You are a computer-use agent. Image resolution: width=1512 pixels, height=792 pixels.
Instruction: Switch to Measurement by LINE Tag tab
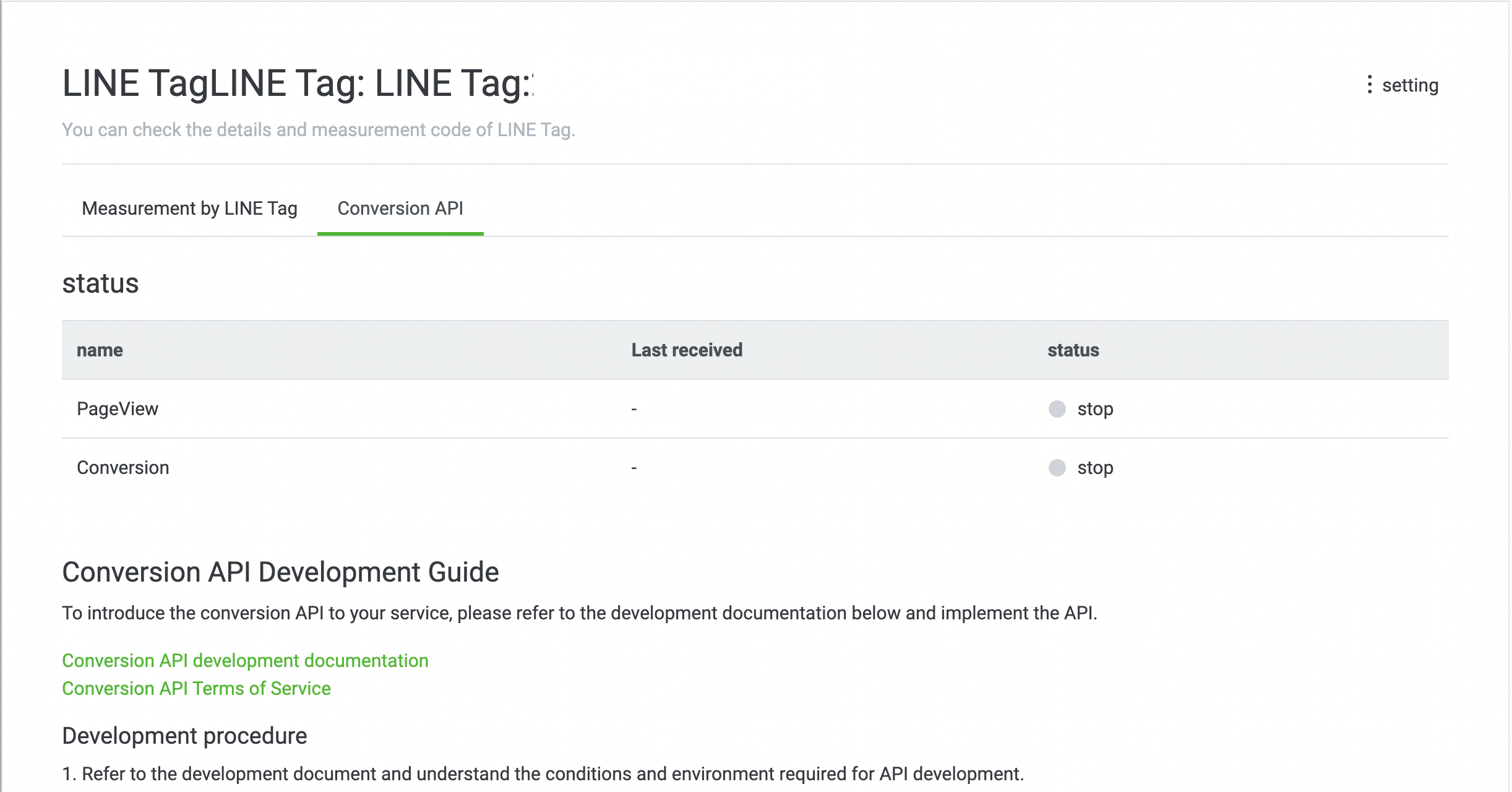[189, 209]
